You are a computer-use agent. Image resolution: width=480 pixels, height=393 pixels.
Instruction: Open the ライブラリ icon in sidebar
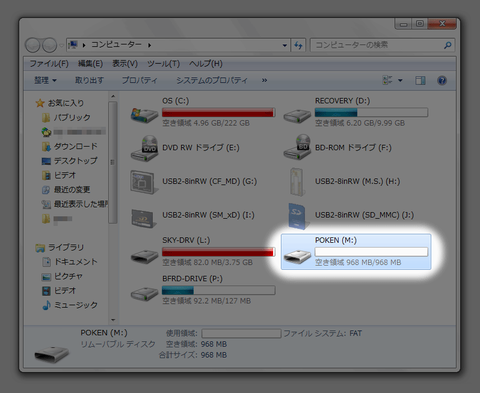coord(40,248)
